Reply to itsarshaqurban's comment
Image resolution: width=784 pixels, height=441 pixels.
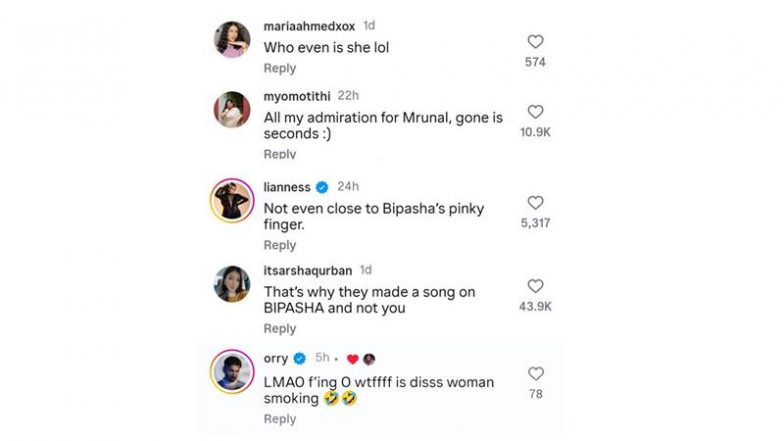280,329
